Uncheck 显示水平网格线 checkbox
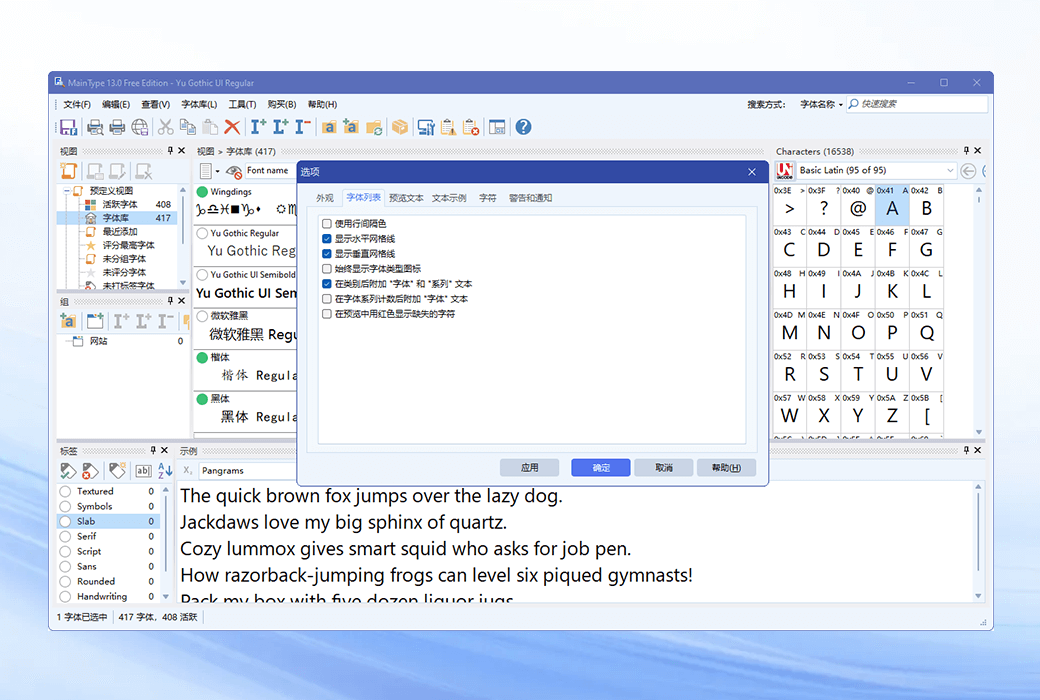The width and height of the screenshot is (1040, 700). click(x=326, y=238)
